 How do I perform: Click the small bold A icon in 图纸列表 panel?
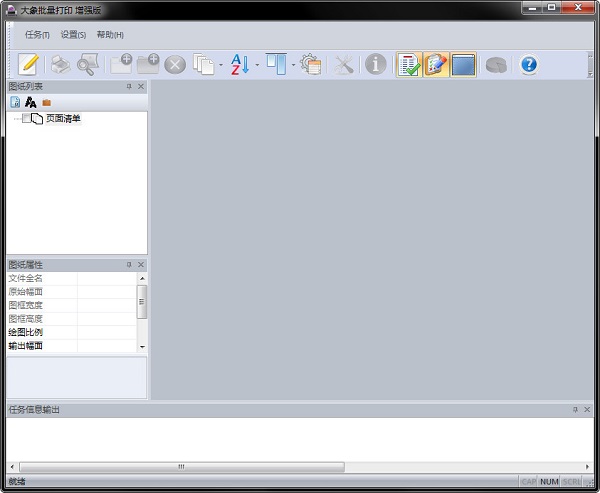(x=30, y=103)
